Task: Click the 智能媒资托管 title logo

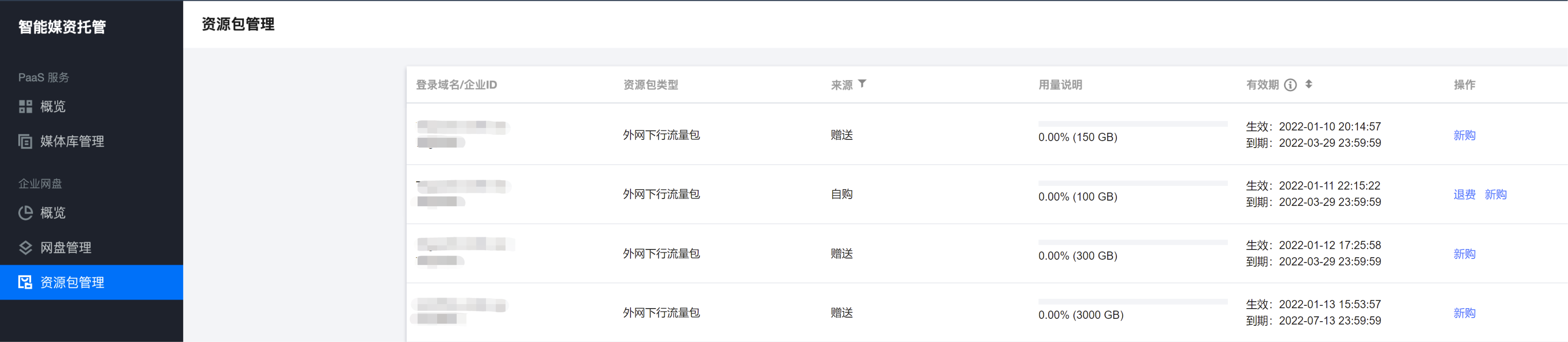Action: (62, 27)
